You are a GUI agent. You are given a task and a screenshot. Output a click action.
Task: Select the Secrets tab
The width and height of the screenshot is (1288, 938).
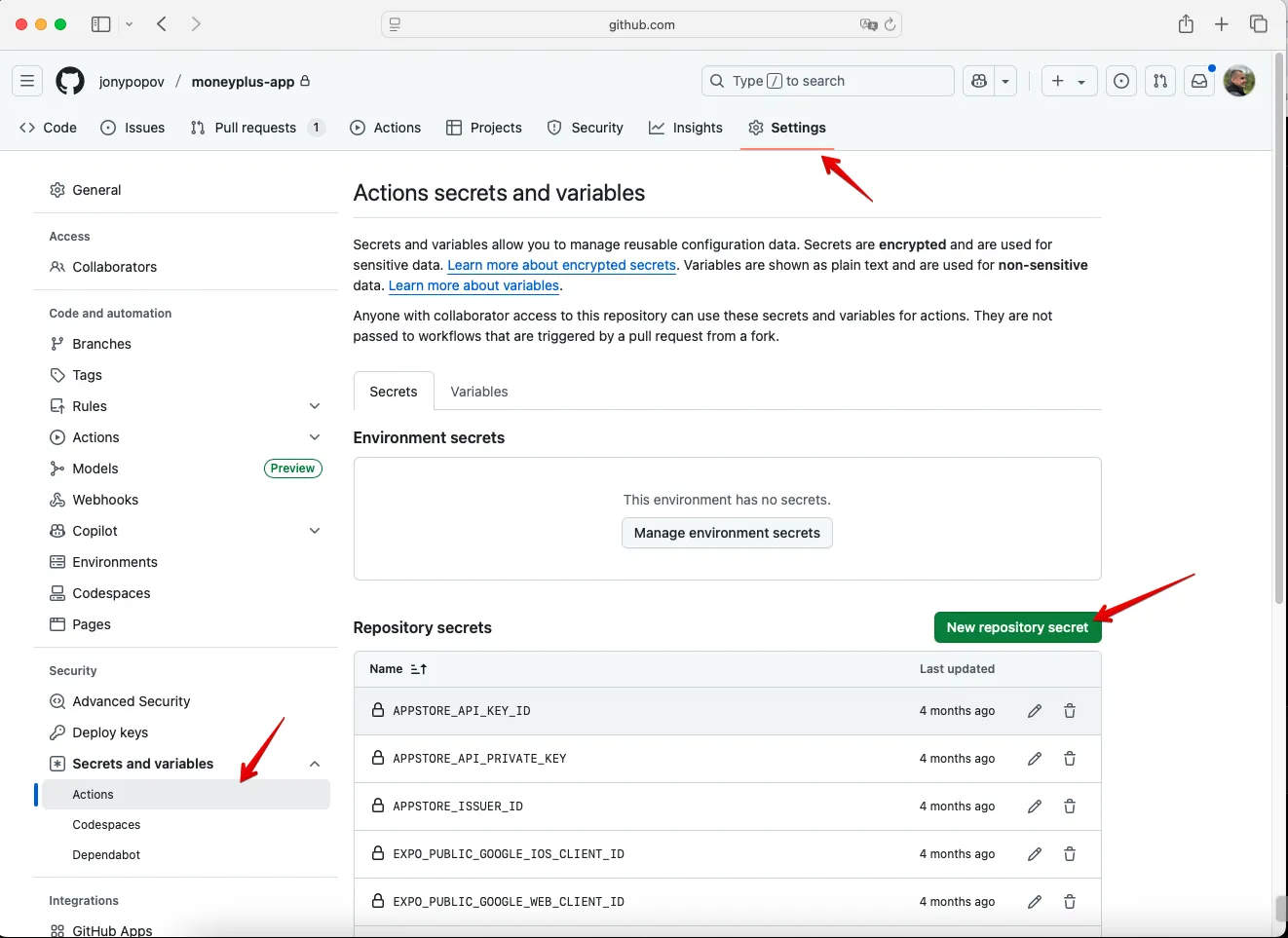coord(394,392)
